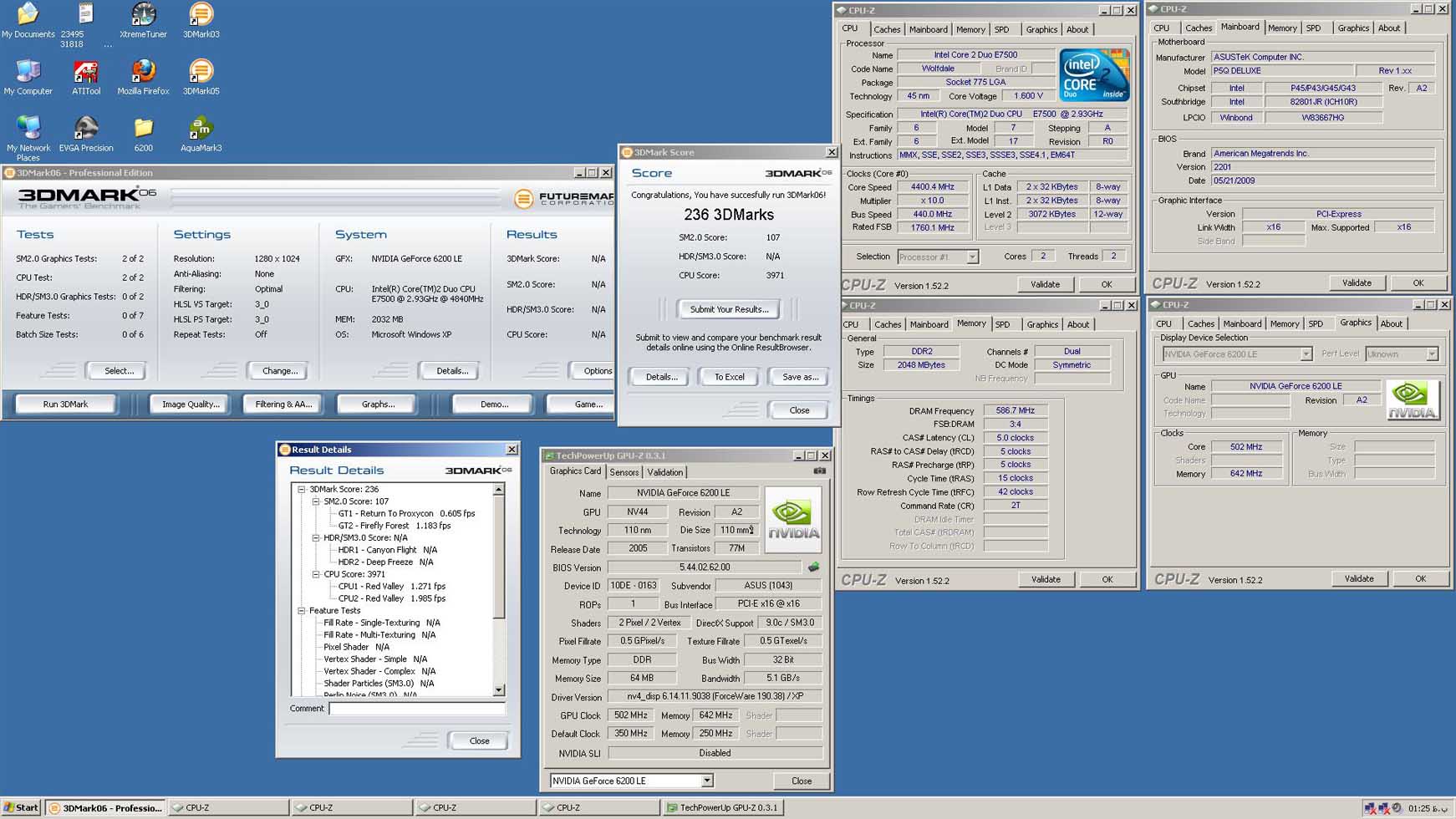
Task: Open Validation tab in GPU-Z
Action: pyautogui.click(x=664, y=472)
